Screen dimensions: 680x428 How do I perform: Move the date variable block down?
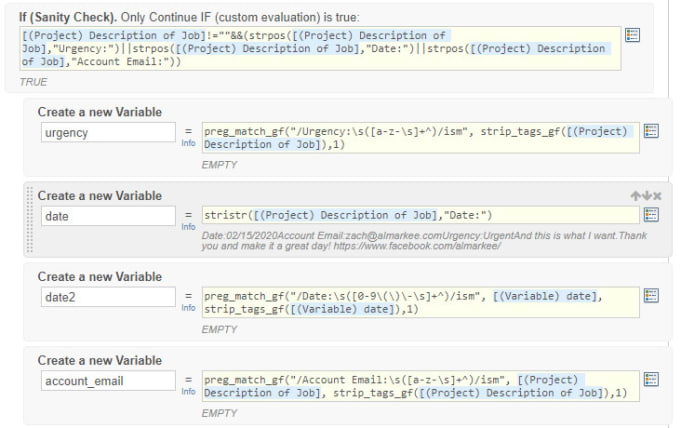pyautogui.click(x=647, y=196)
